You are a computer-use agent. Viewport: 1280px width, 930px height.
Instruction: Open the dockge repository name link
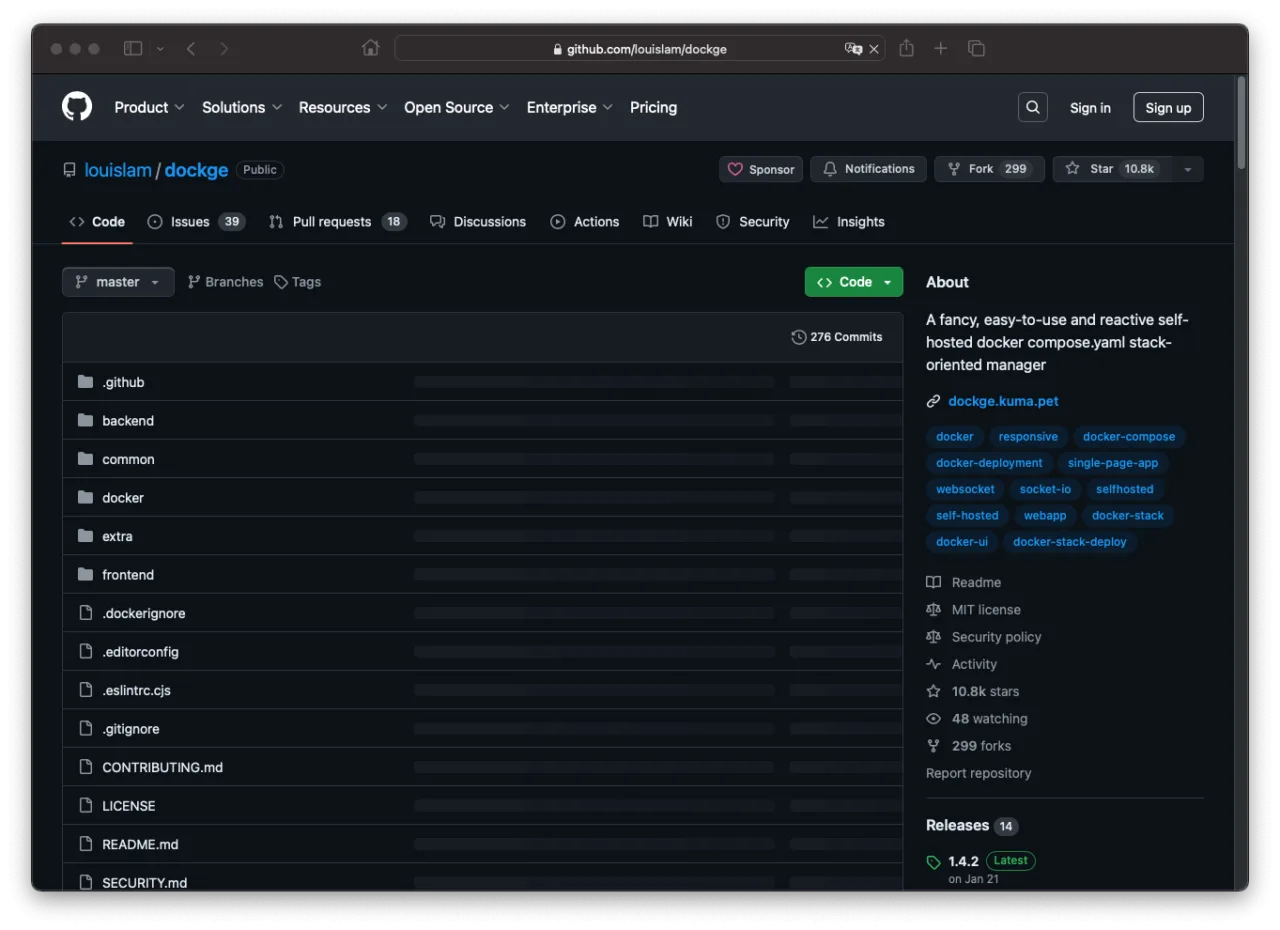click(196, 170)
